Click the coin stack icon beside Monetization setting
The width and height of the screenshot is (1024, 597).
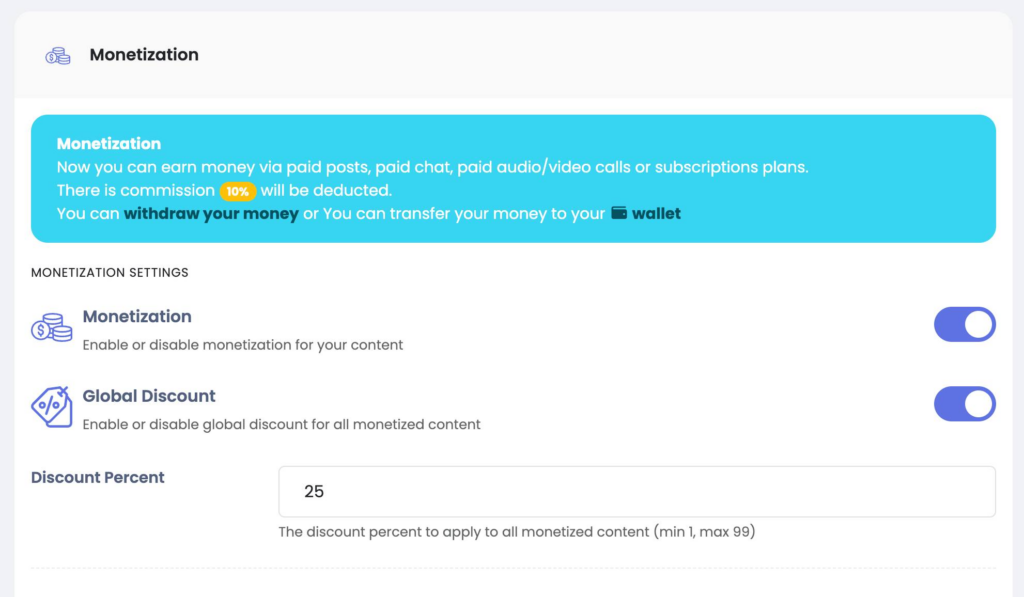coord(52,327)
